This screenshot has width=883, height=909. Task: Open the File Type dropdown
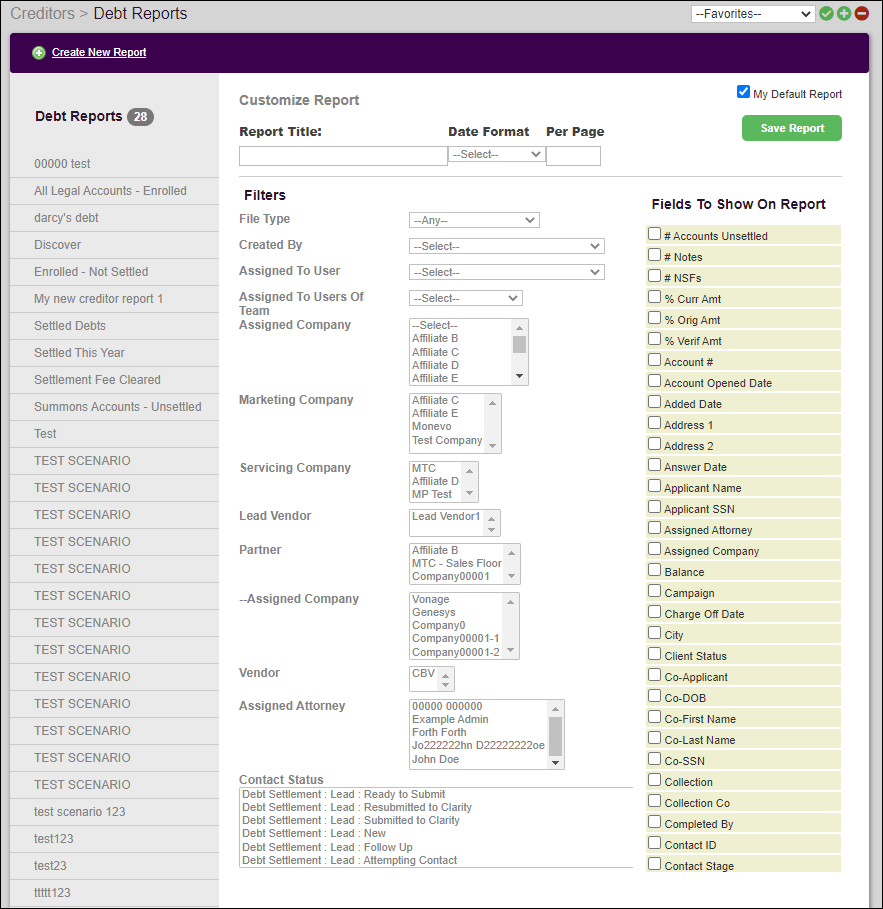pos(474,220)
